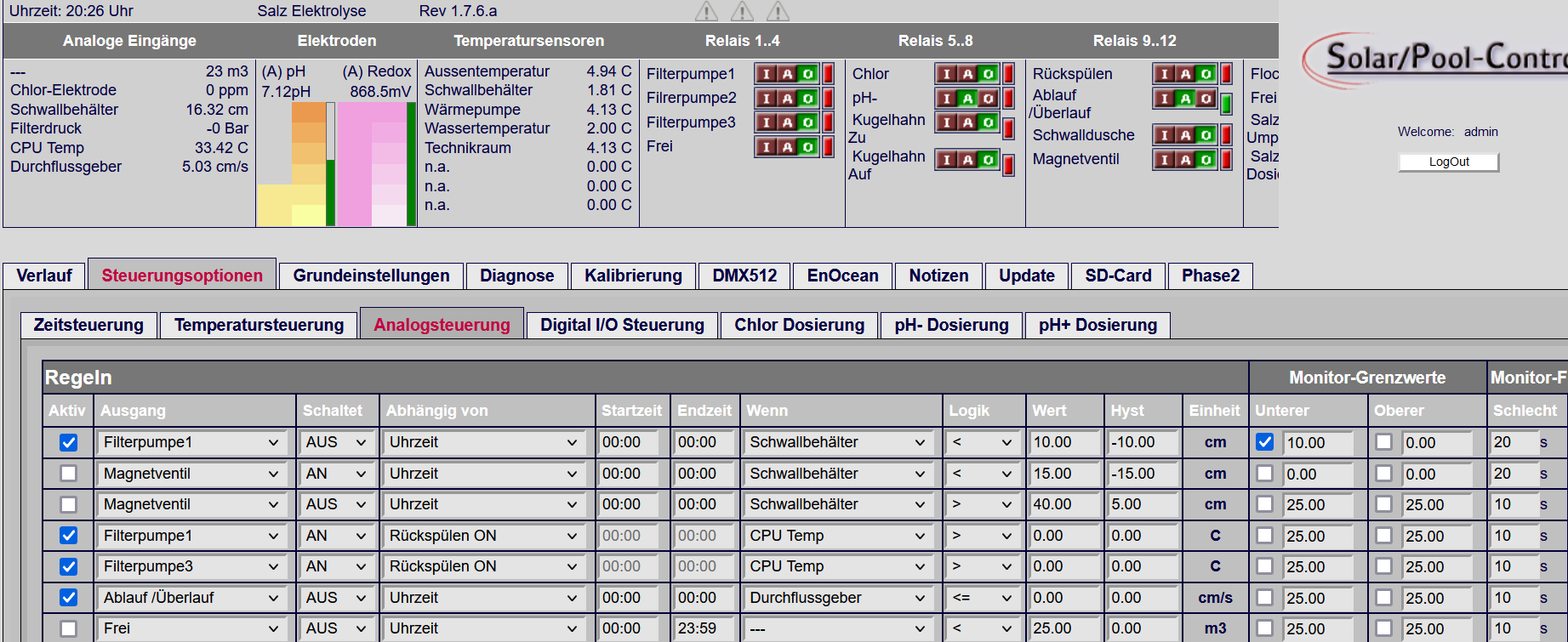1568x642 pixels.
Task: Open pH- Dosierung sub-tab
Action: tap(951, 325)
